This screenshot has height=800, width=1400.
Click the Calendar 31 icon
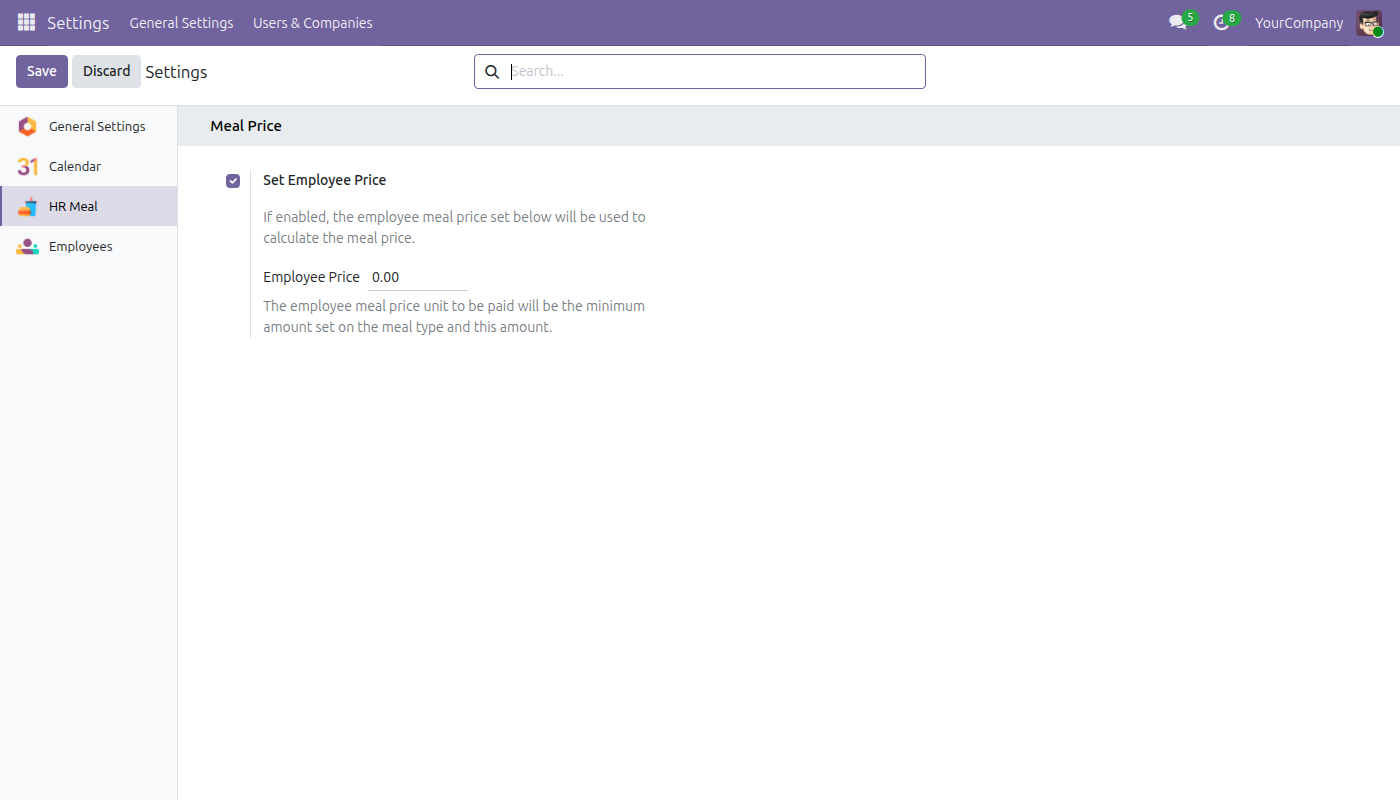[x=28, y=166]
